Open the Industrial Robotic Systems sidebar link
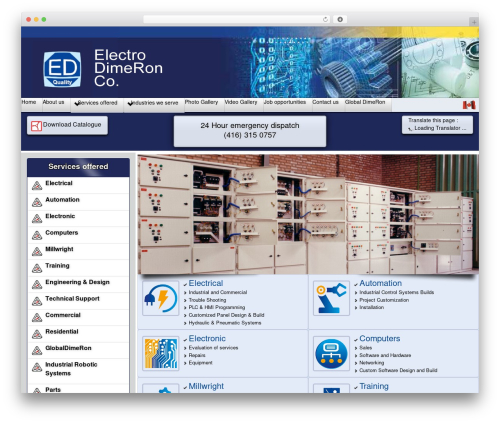The width and height of the screenshot is (500, 423). tap(71, 369)
